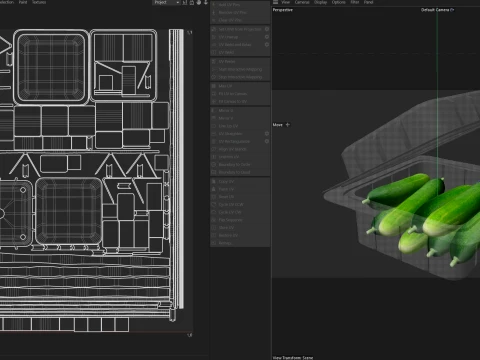Image resolution: width=480 pixels, height=360 pixels.
Task: Open the viewport Filter menu
Action: coord(355,2)
